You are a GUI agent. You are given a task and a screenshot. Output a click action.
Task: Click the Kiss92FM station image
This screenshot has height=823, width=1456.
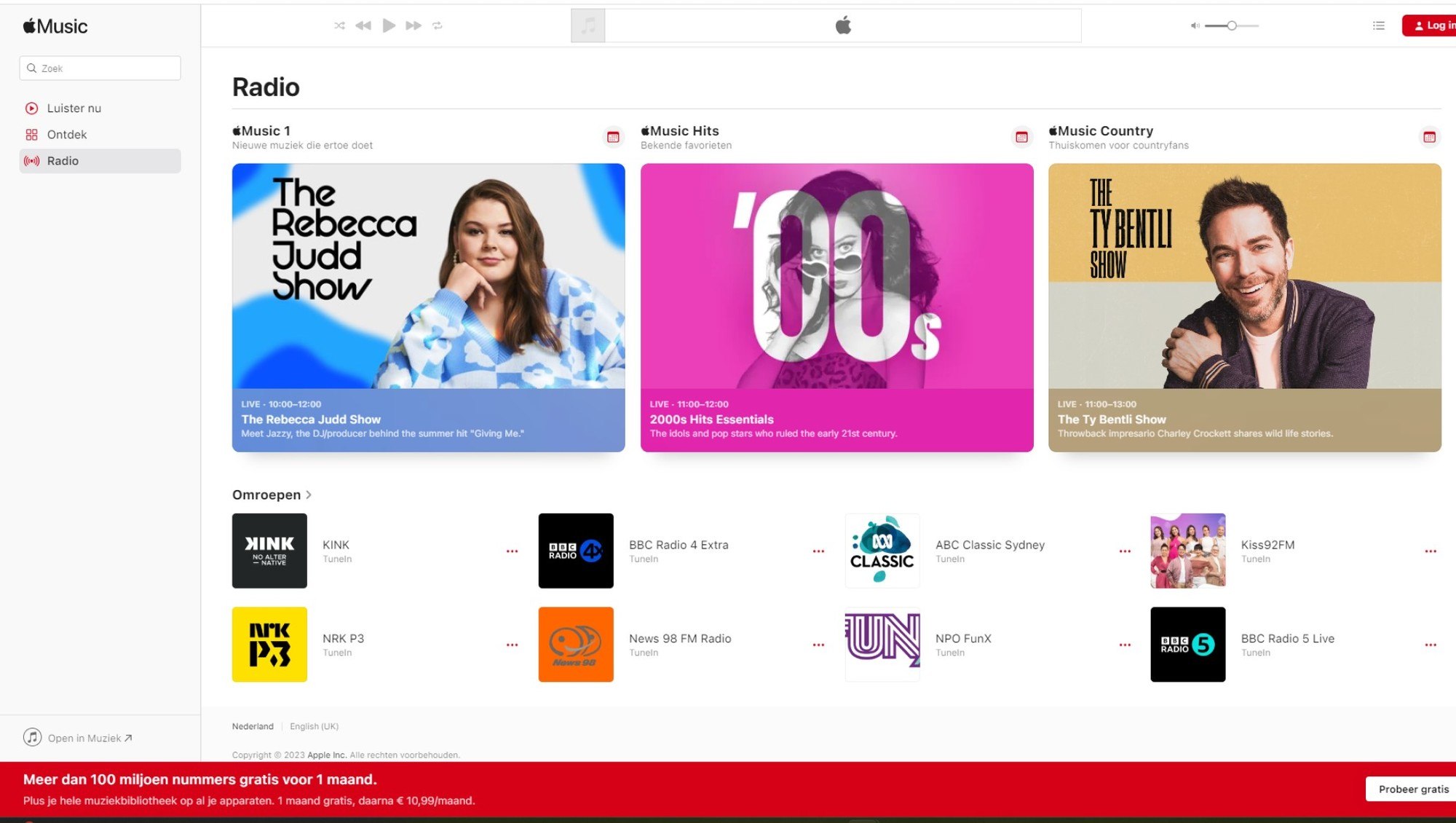tap(1188, 551)
